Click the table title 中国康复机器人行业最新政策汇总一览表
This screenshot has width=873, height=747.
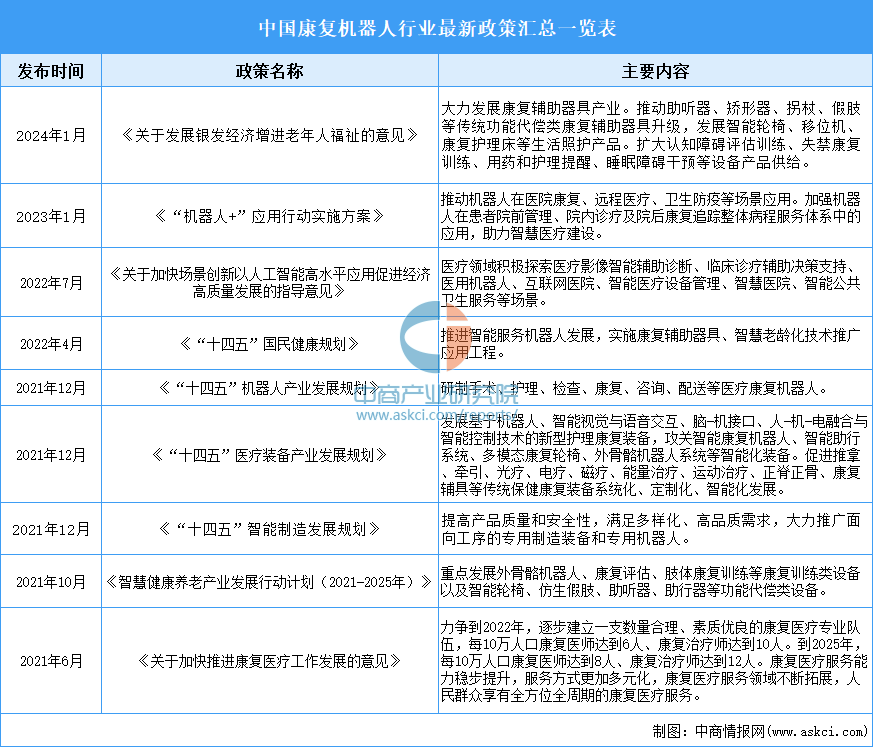[436, 27]
